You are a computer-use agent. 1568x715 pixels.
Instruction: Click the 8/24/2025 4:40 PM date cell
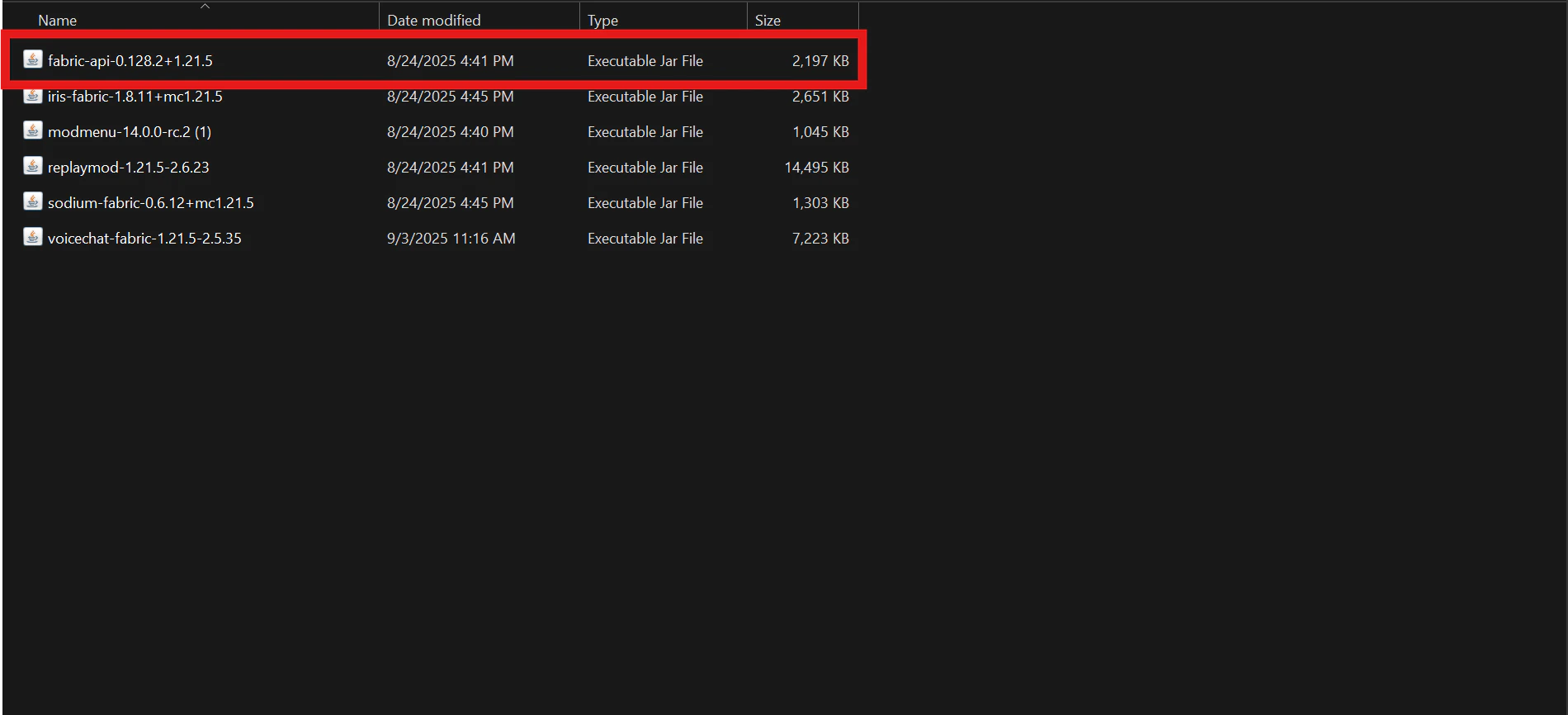[x=451, y=132]
